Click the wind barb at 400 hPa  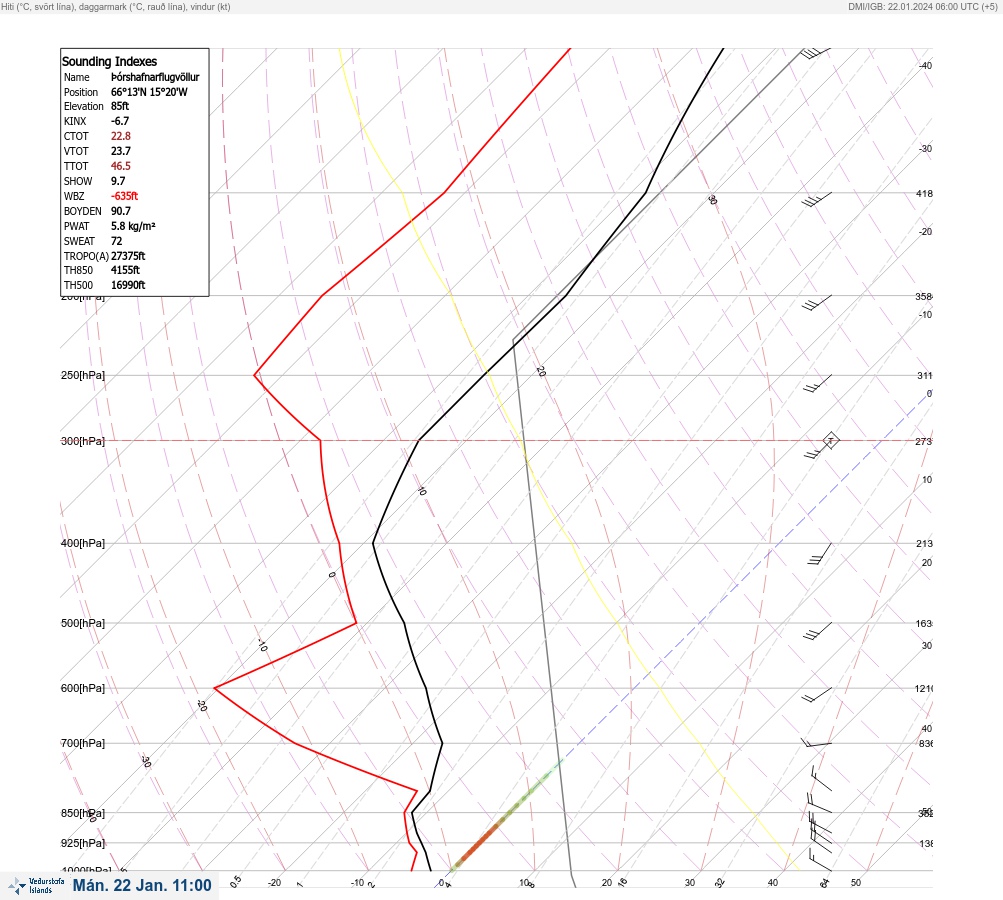(819, 553)
